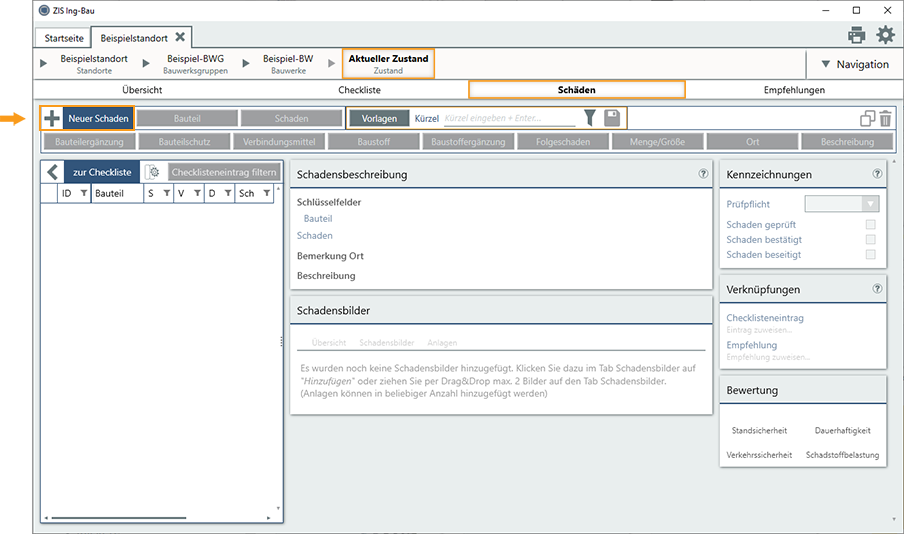Expand arrow before Aktueller Zustand breadcrumb

tap(331, 63)
